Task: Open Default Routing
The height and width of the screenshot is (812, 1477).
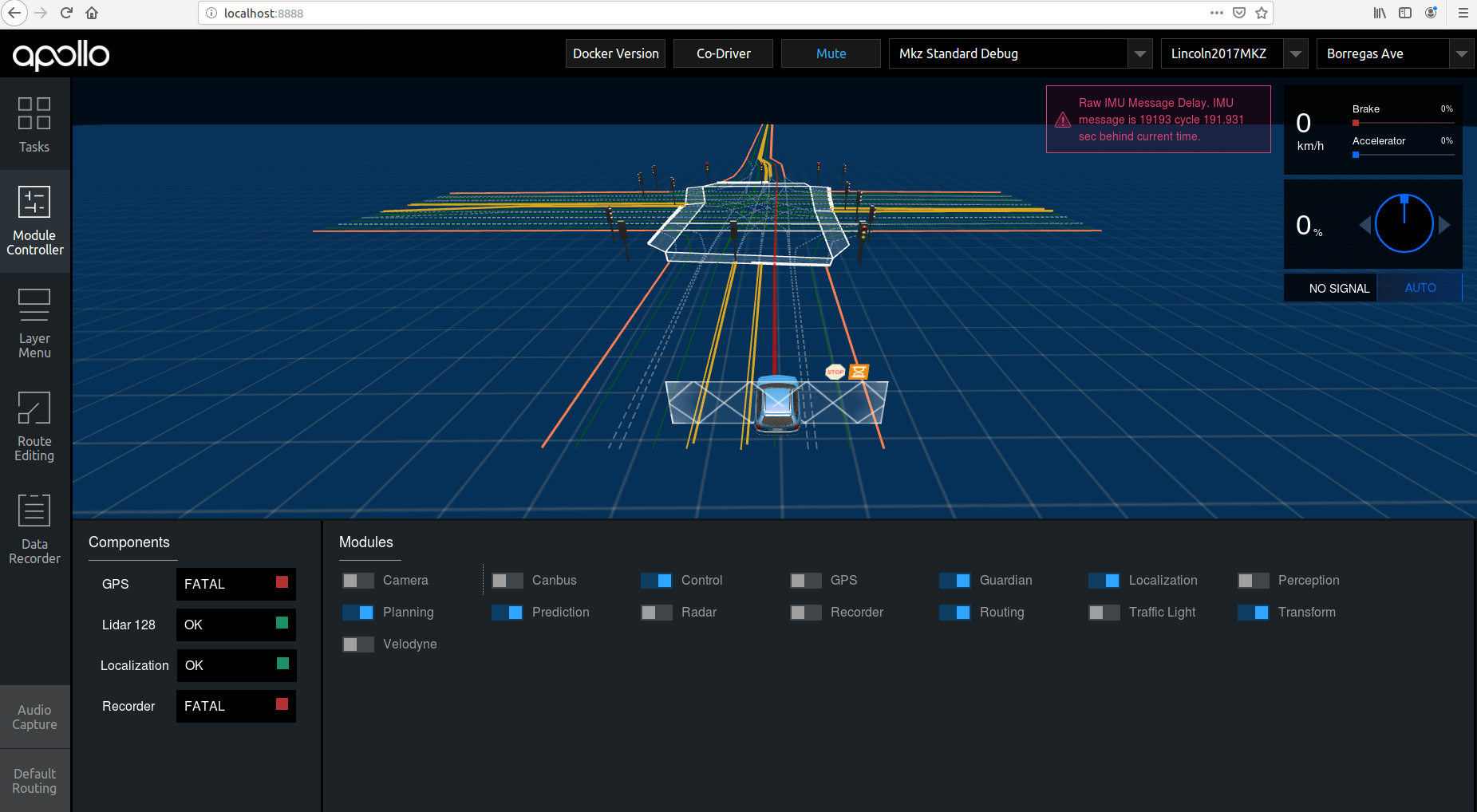Action: (x=34, y=780)
